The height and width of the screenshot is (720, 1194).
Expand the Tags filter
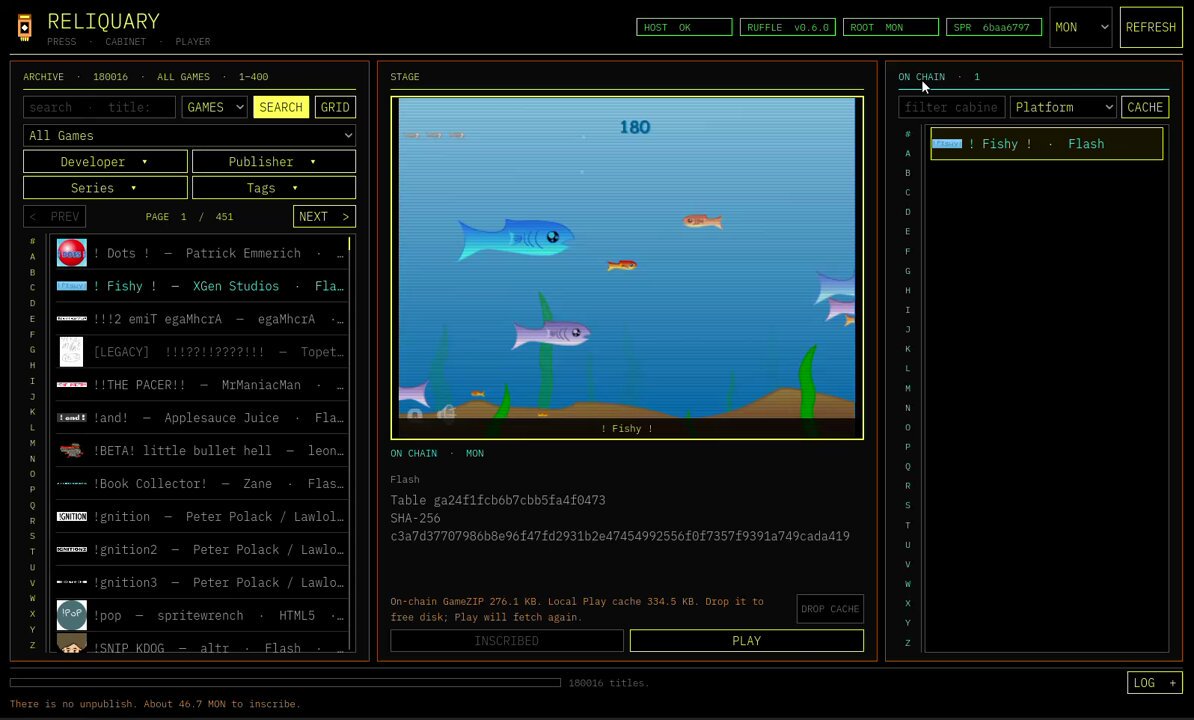(x=274, y=188)
